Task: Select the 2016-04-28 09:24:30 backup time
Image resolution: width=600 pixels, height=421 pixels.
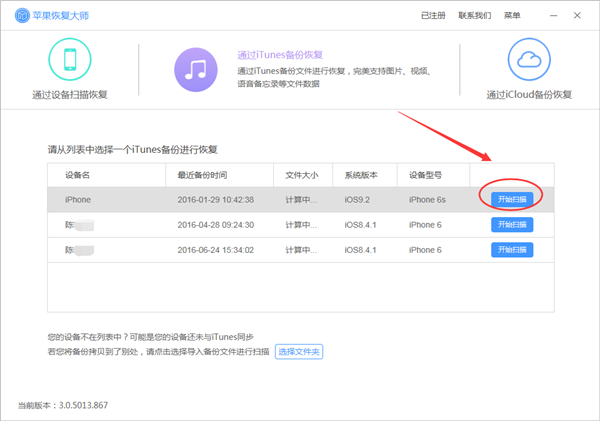Action: pyautogui.click(x=215, y=225)
